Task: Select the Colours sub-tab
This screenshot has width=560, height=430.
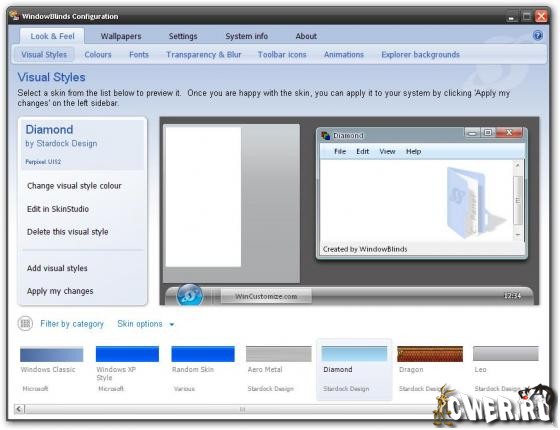Action: pos(98,55)
